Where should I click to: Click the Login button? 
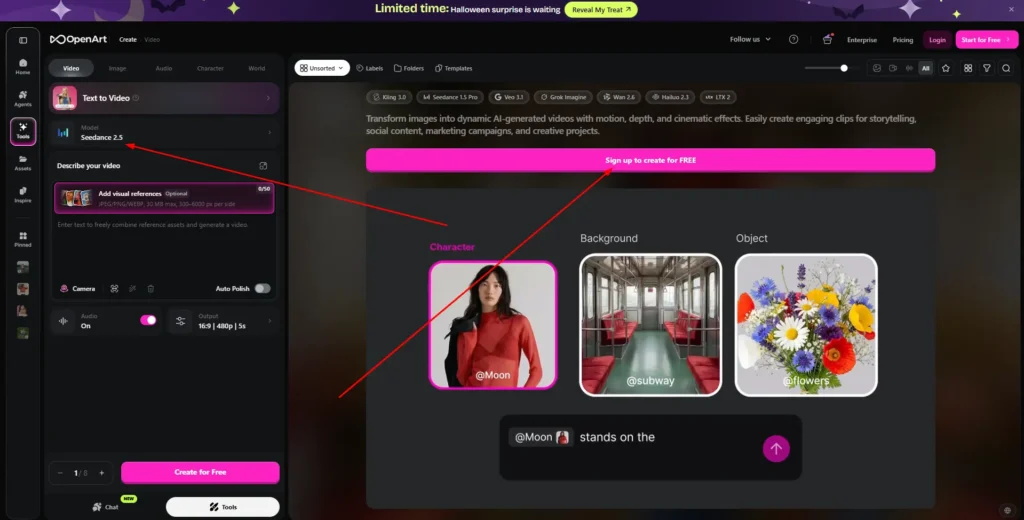tap(937, 40)
